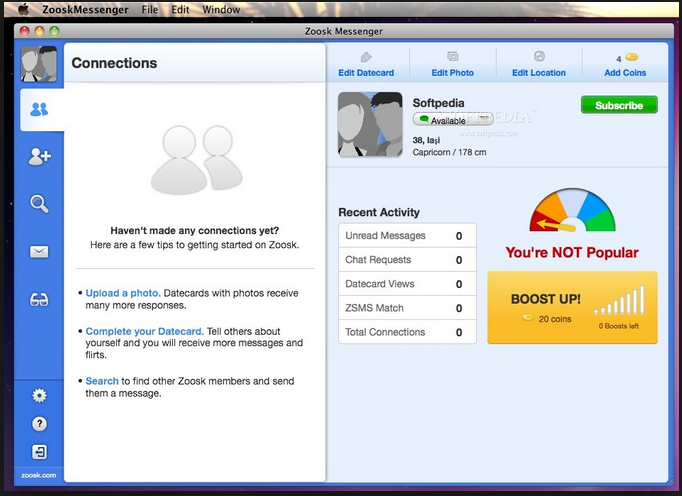This screenshot has height=496, width=682.
Task: Open the Edit menu
Action: coord(180,10)
